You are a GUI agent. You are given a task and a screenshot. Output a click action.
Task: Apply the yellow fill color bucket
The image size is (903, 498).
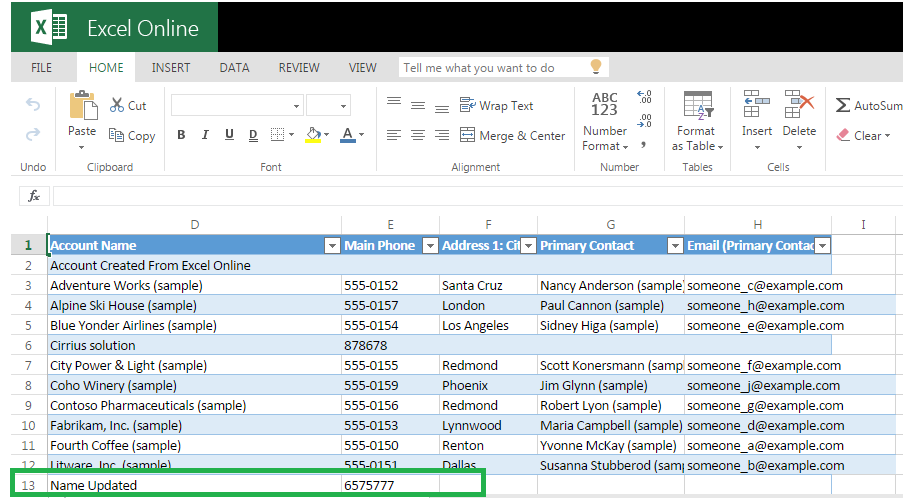[x=313, y=135]
